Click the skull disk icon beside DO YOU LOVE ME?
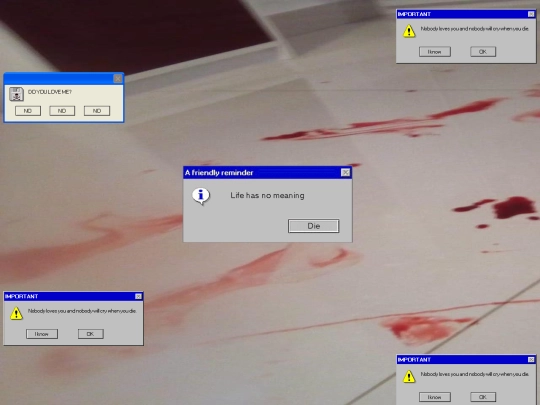 16,94
